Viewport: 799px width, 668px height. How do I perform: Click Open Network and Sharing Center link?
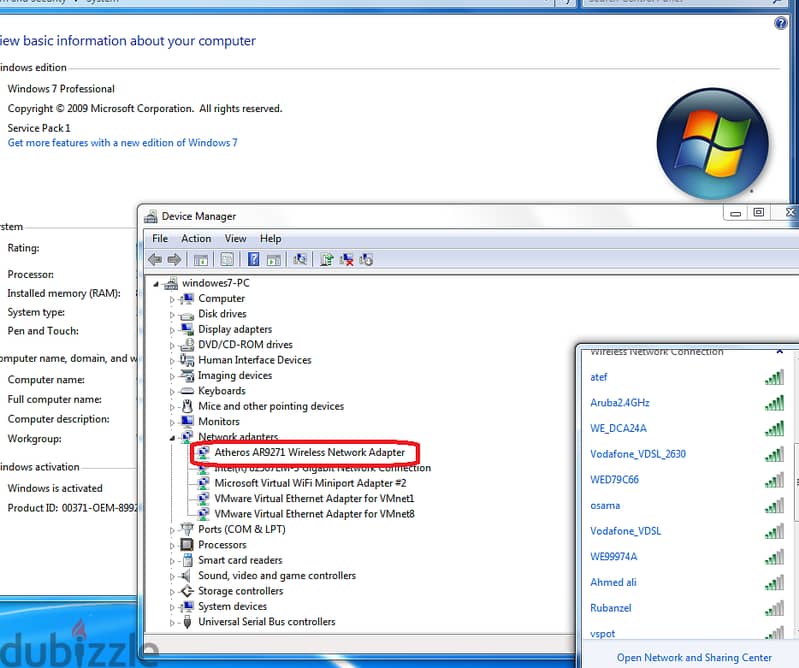[x=694, y=657]
